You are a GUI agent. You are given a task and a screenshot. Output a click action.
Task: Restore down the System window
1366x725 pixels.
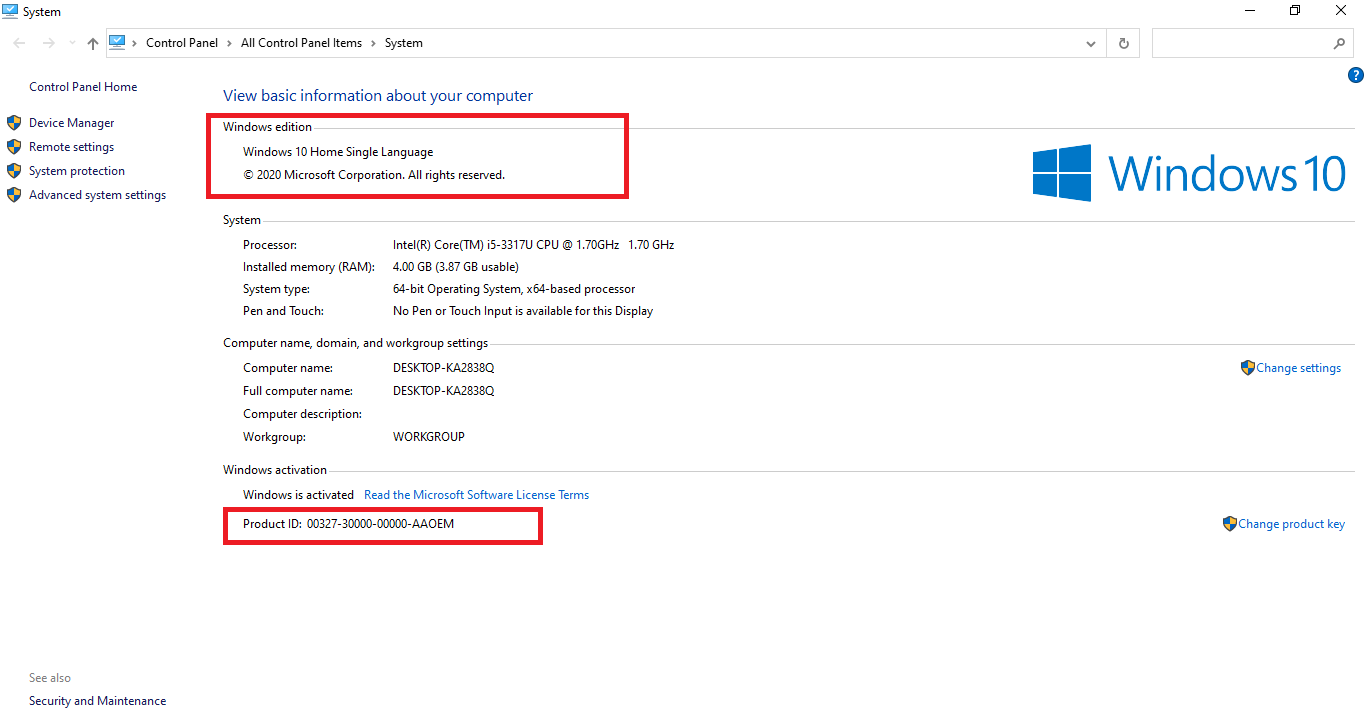[x=1296, y=11]
